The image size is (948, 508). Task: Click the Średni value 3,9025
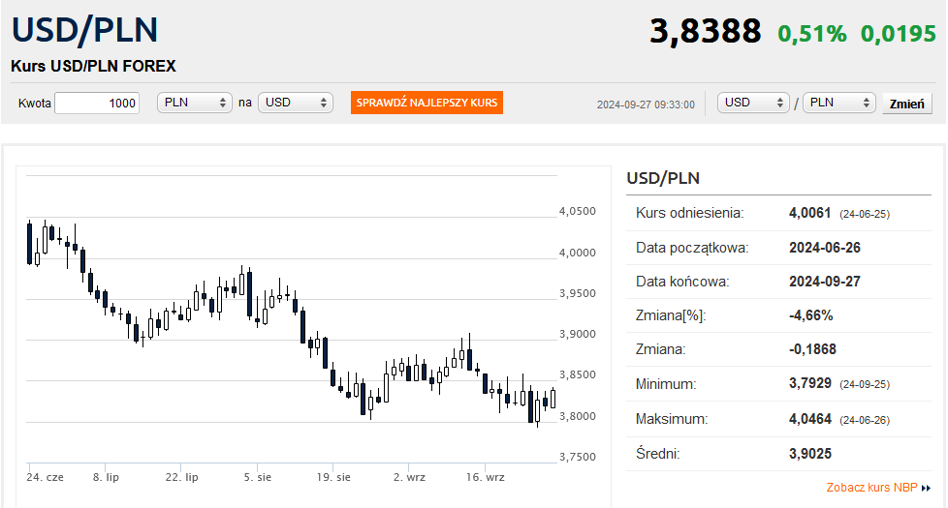(810, 454)
